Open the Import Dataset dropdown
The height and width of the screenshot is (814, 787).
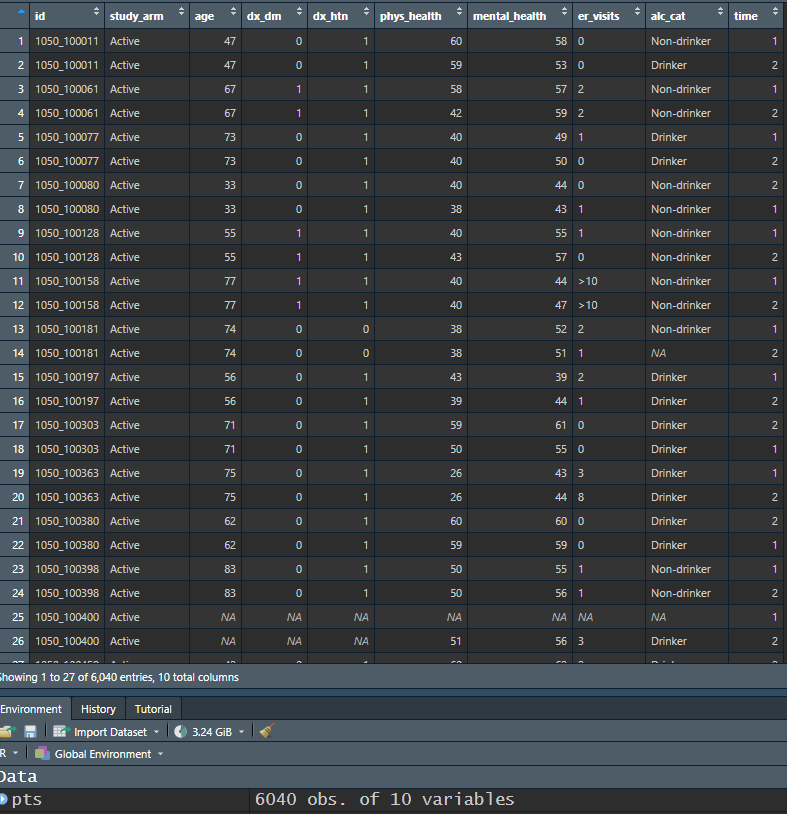(156, 732)
